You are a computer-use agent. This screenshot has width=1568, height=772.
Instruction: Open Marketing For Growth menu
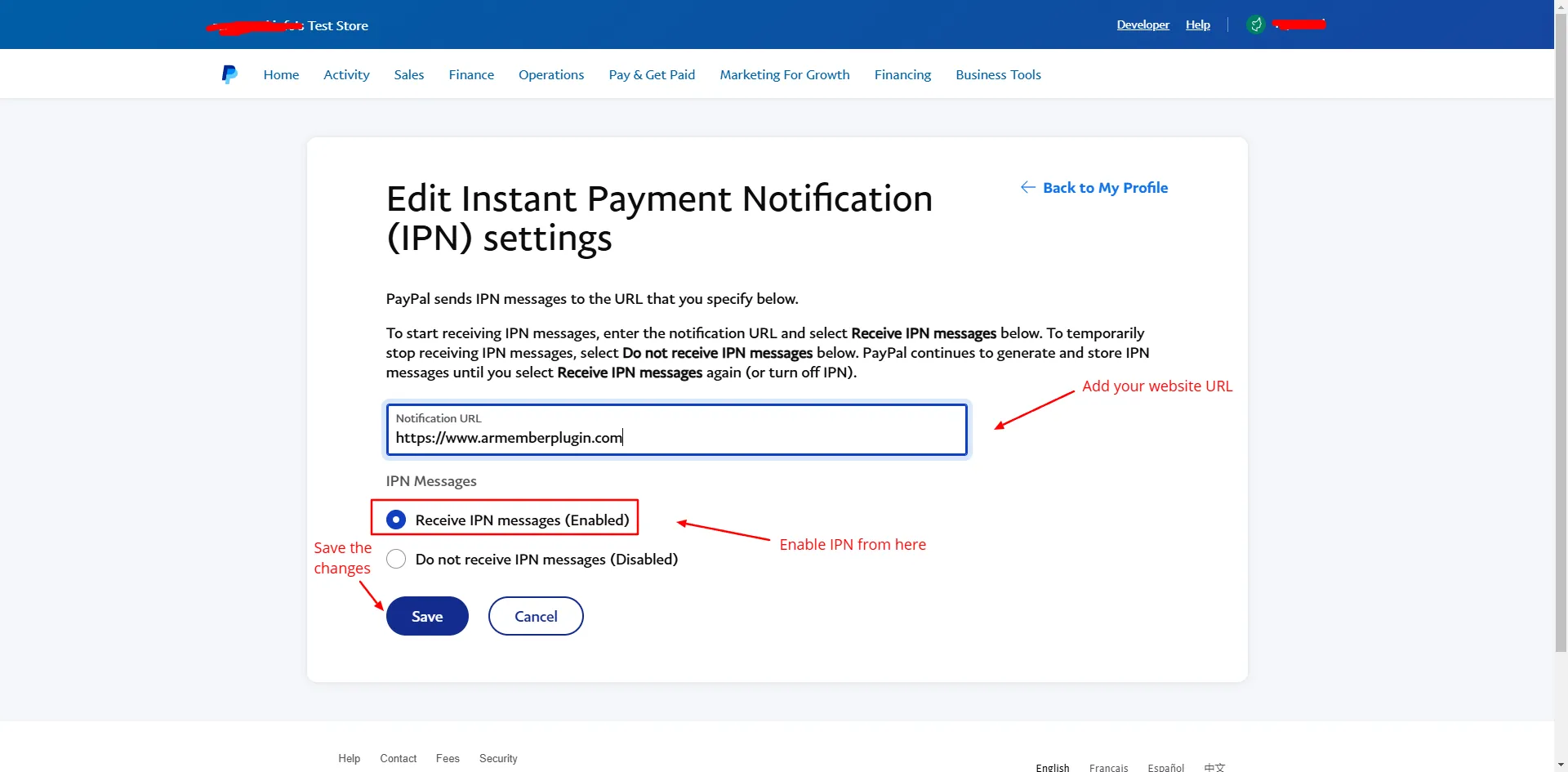785,74
